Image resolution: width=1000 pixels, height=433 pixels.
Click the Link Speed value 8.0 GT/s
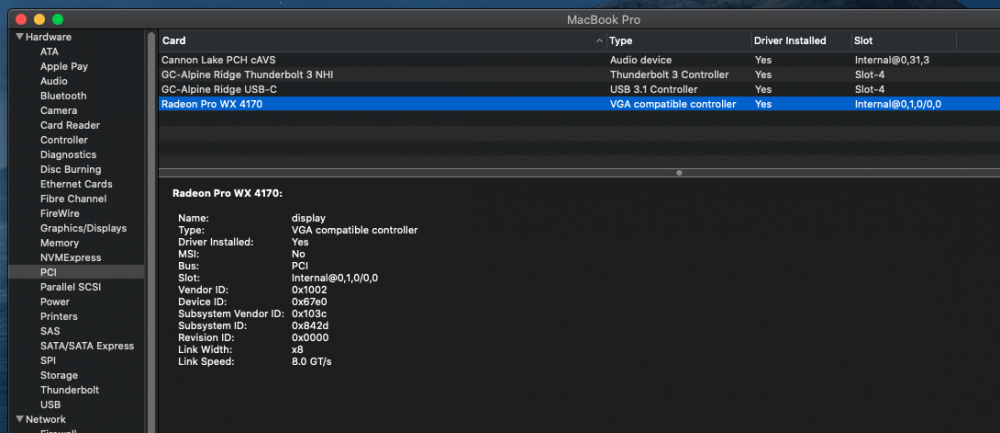[311, 362]
